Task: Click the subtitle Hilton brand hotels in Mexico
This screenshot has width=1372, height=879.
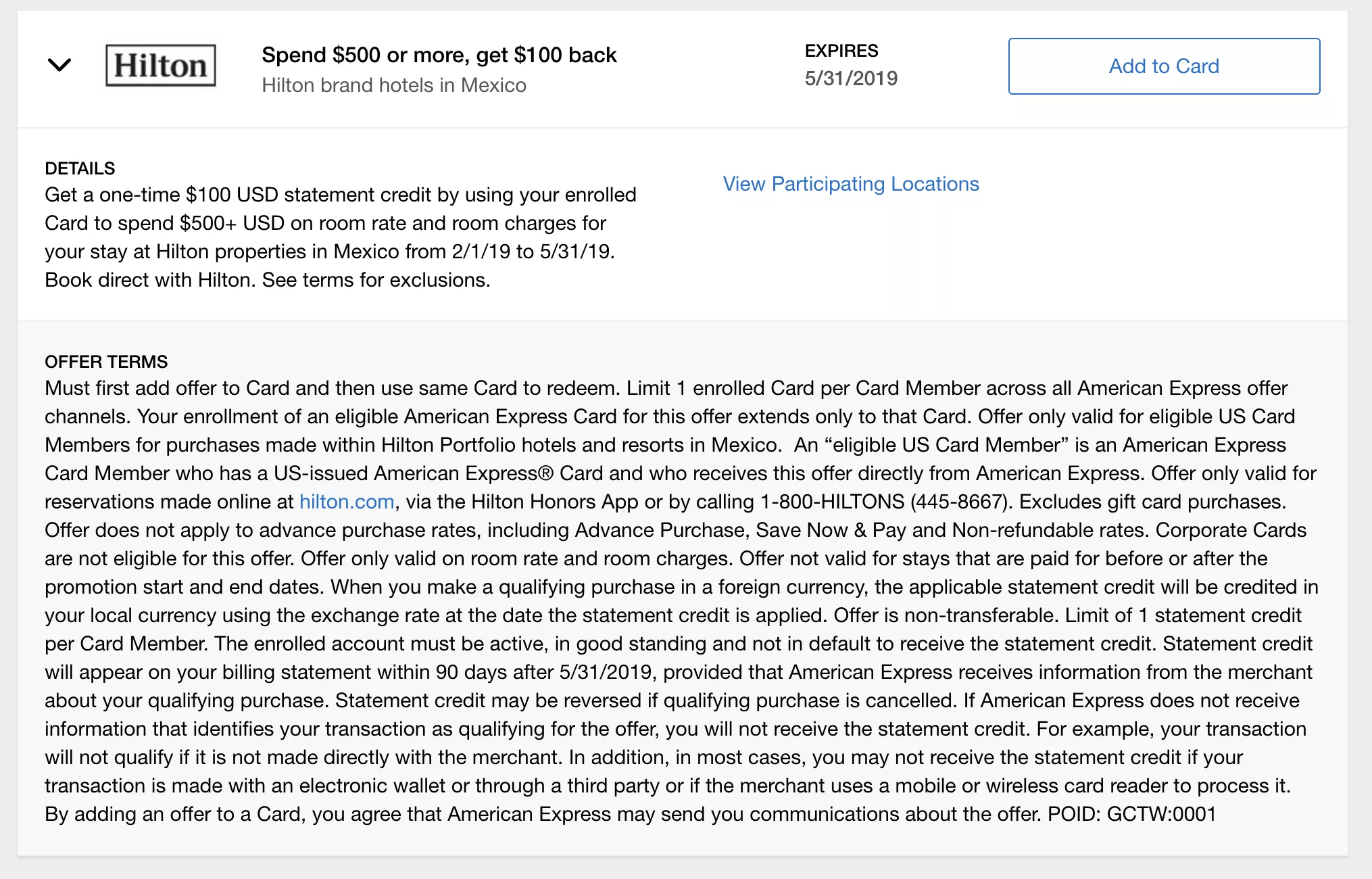Action: click(394, 85)
